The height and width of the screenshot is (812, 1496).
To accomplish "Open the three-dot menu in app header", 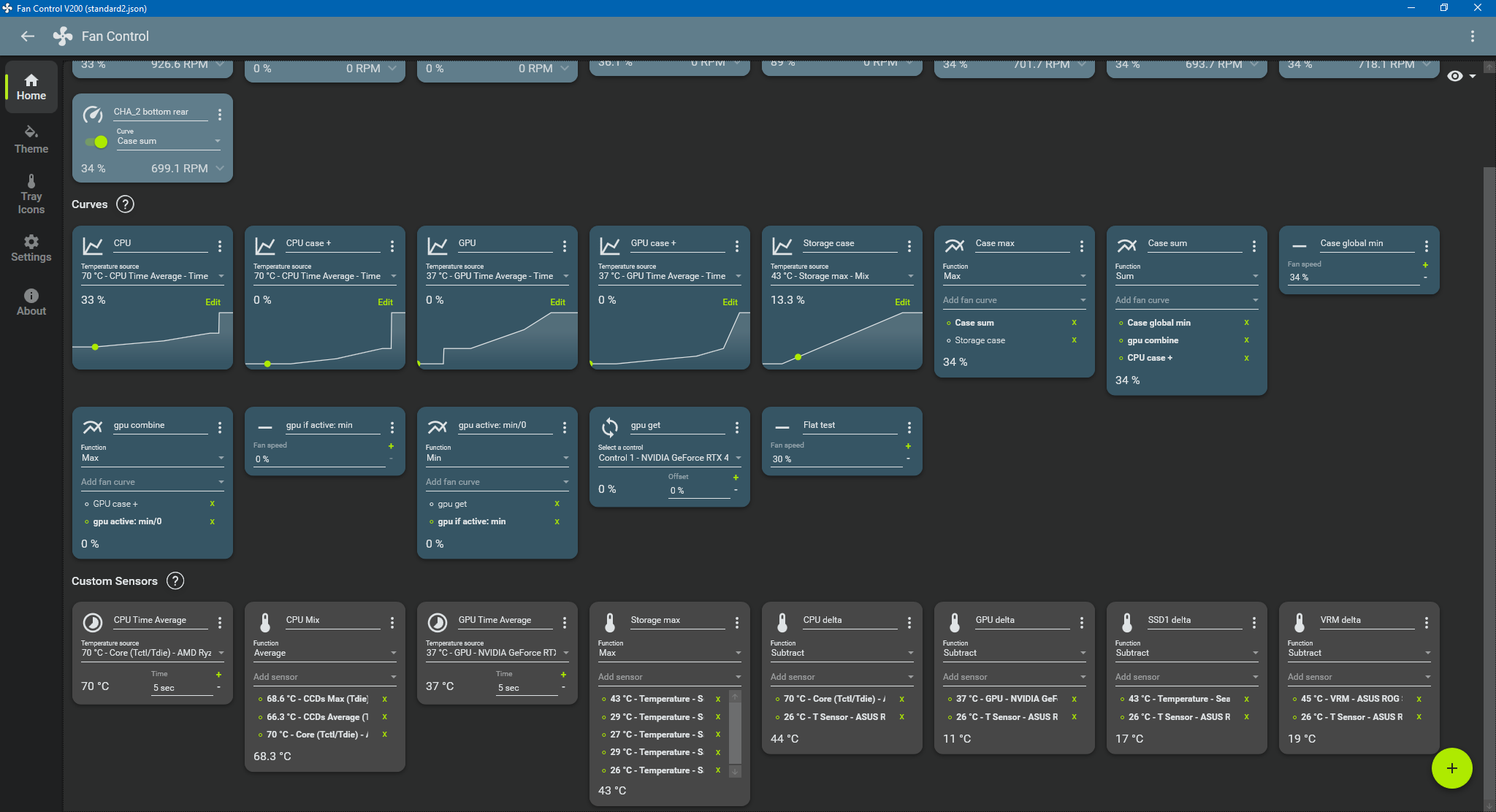I will [x=1472, y=37].
